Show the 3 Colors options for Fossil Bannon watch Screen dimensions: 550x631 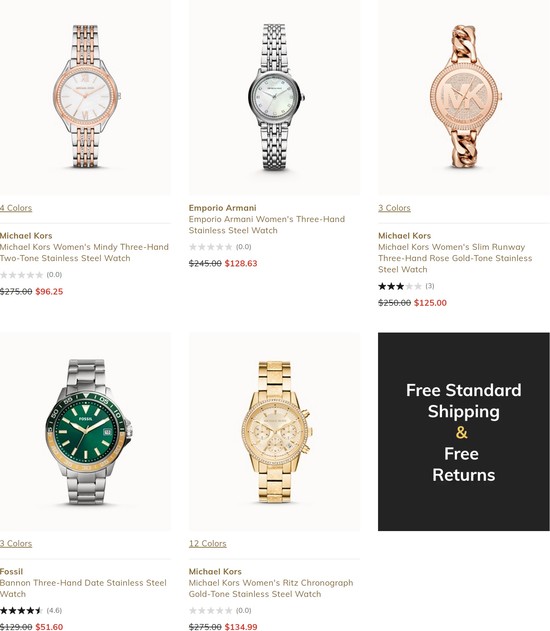click(x=16, y=544)
